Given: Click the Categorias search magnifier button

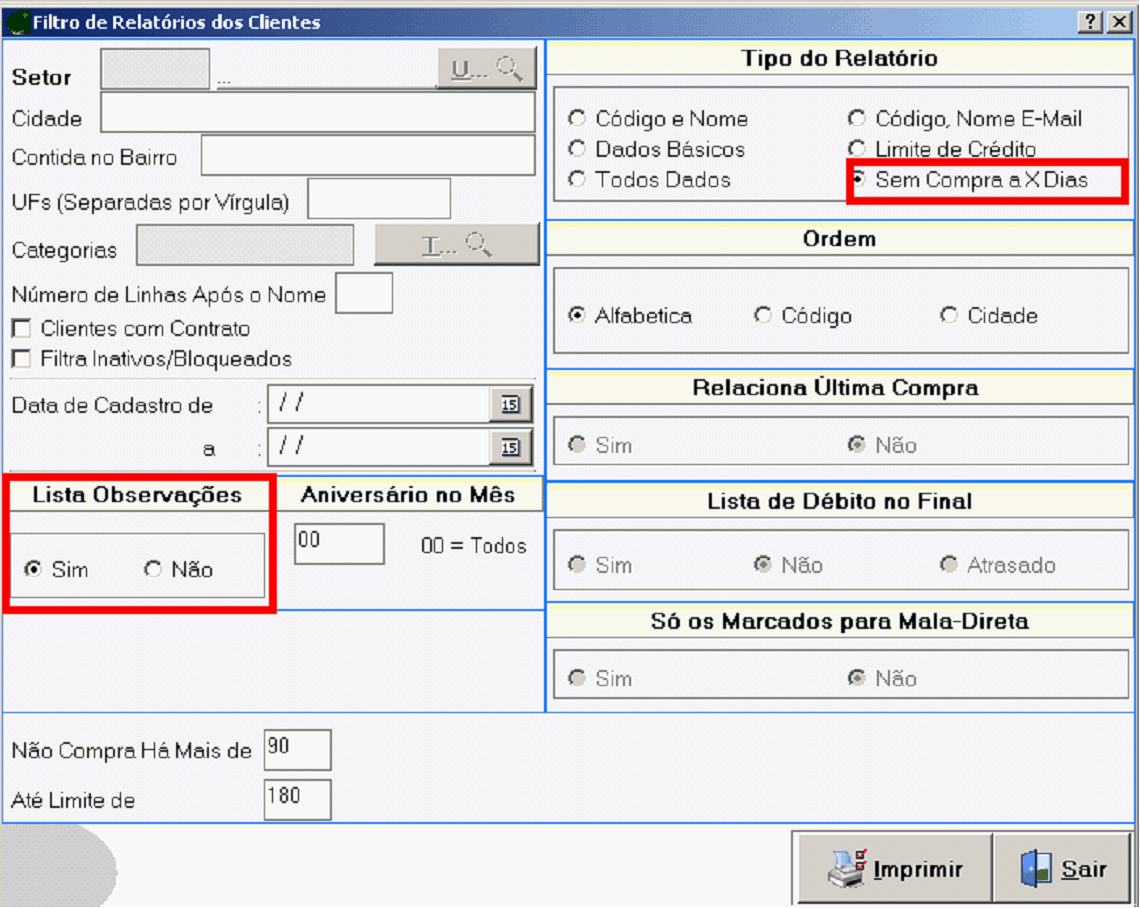Looking at the screenshot, I should pyautogui.click(x=456, y=245).
